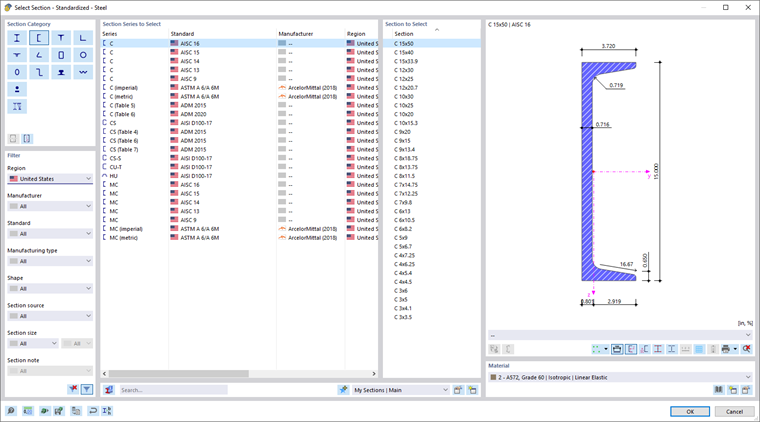Select the CS (Table 4) series row
The image size is (760, 422).
tap(239, 132)
